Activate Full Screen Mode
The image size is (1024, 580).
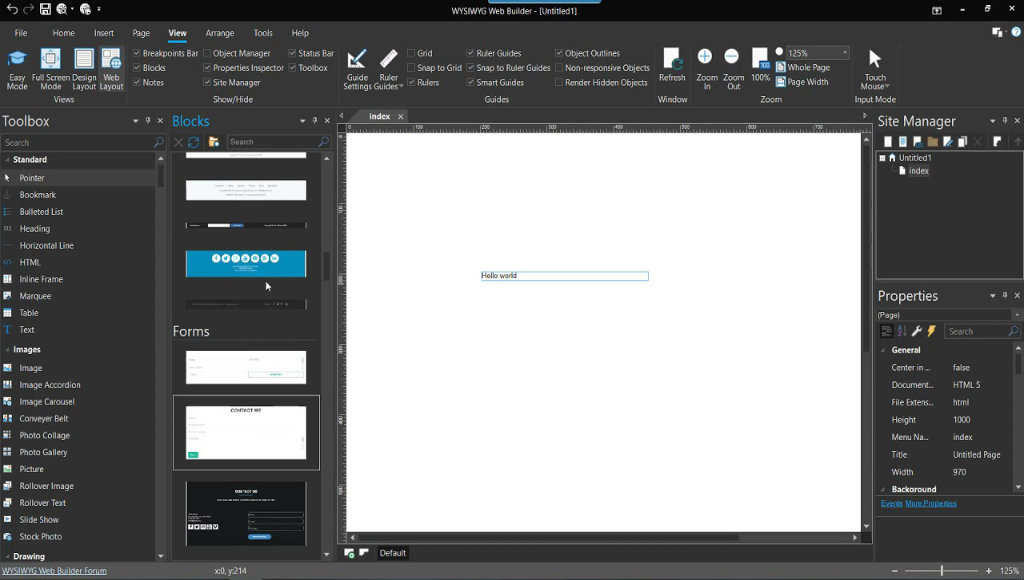[50, 69]
